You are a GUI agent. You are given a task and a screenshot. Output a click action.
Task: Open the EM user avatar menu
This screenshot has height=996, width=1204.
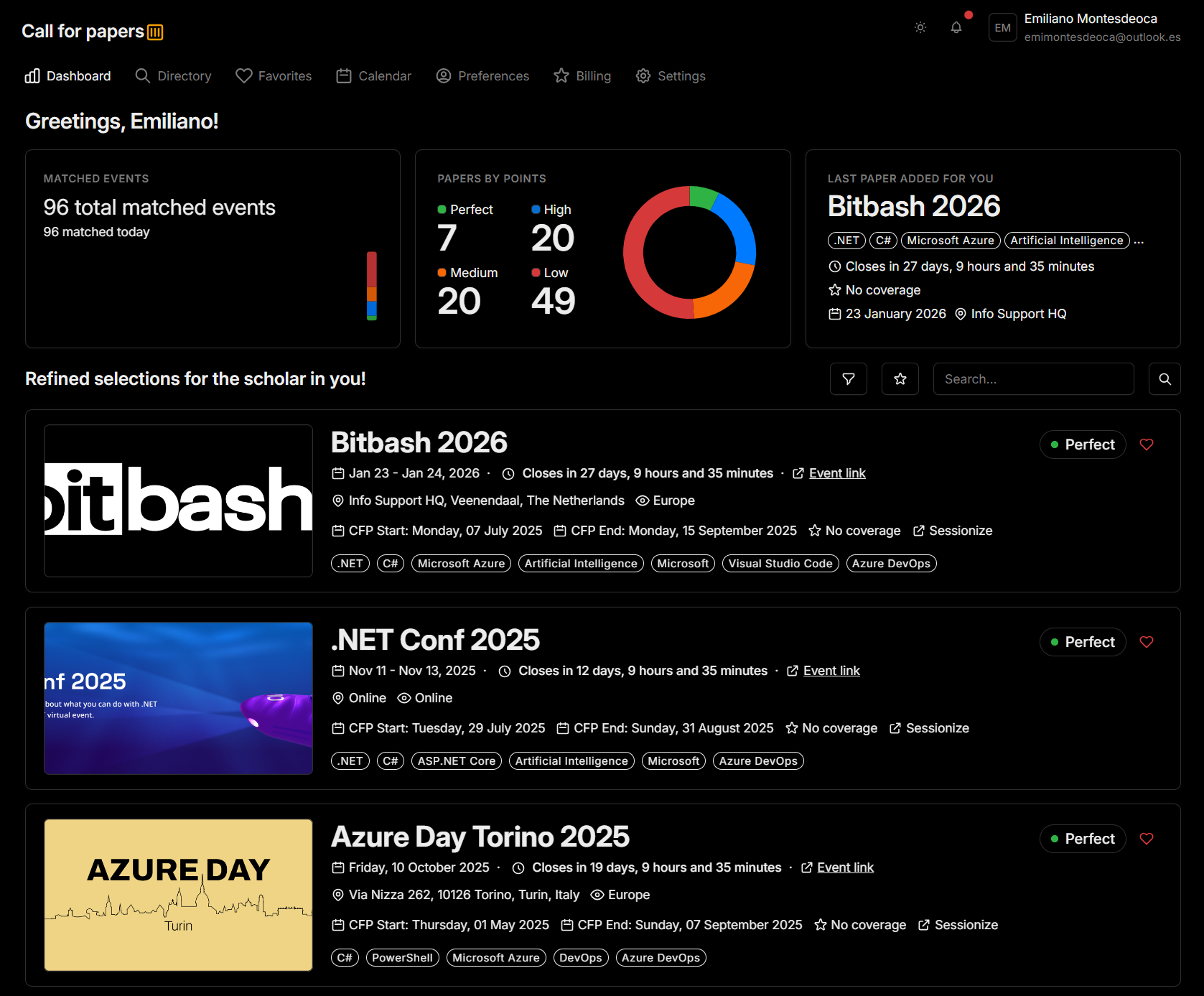(1003, 28)
